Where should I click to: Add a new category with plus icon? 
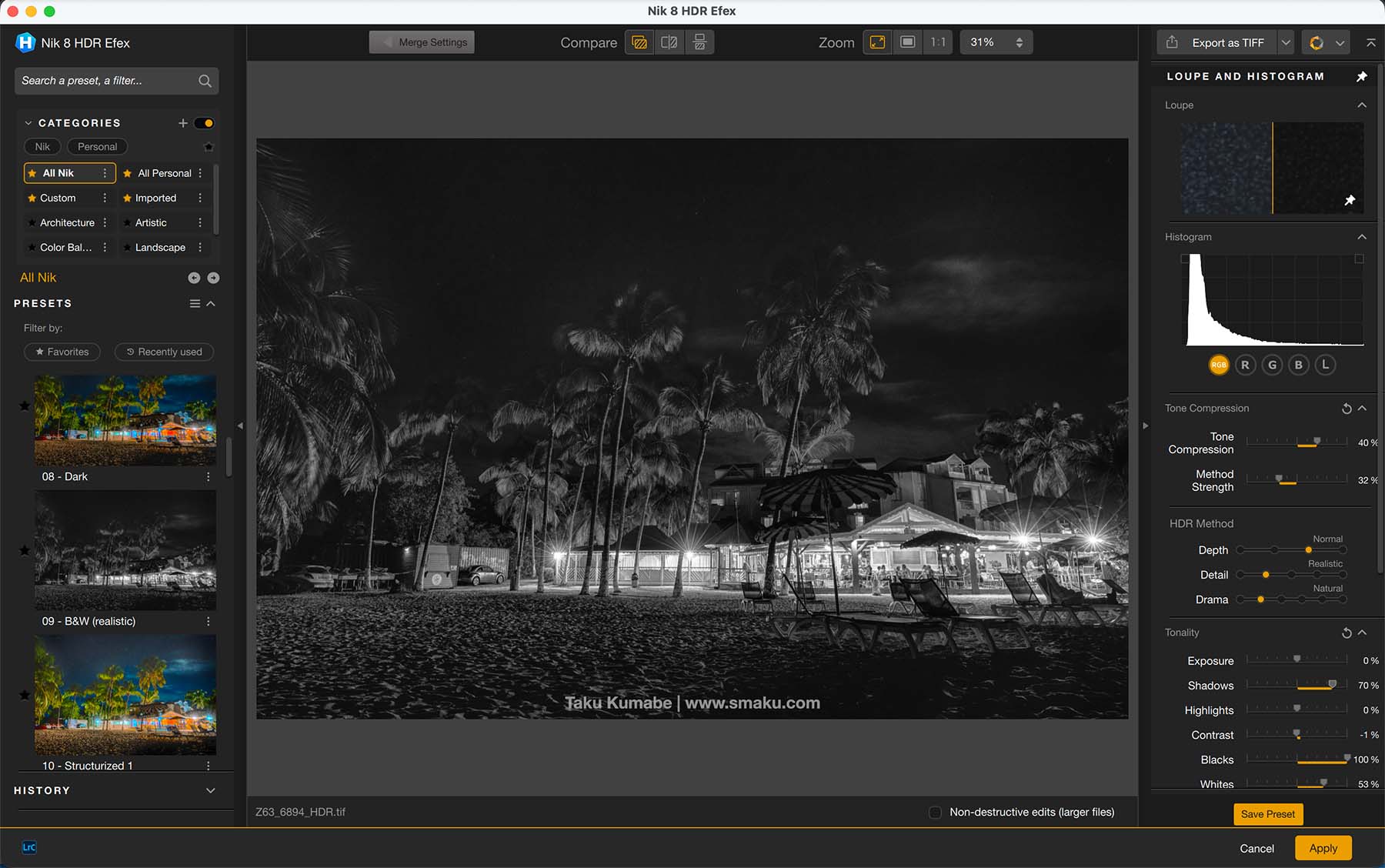point(183,123)
